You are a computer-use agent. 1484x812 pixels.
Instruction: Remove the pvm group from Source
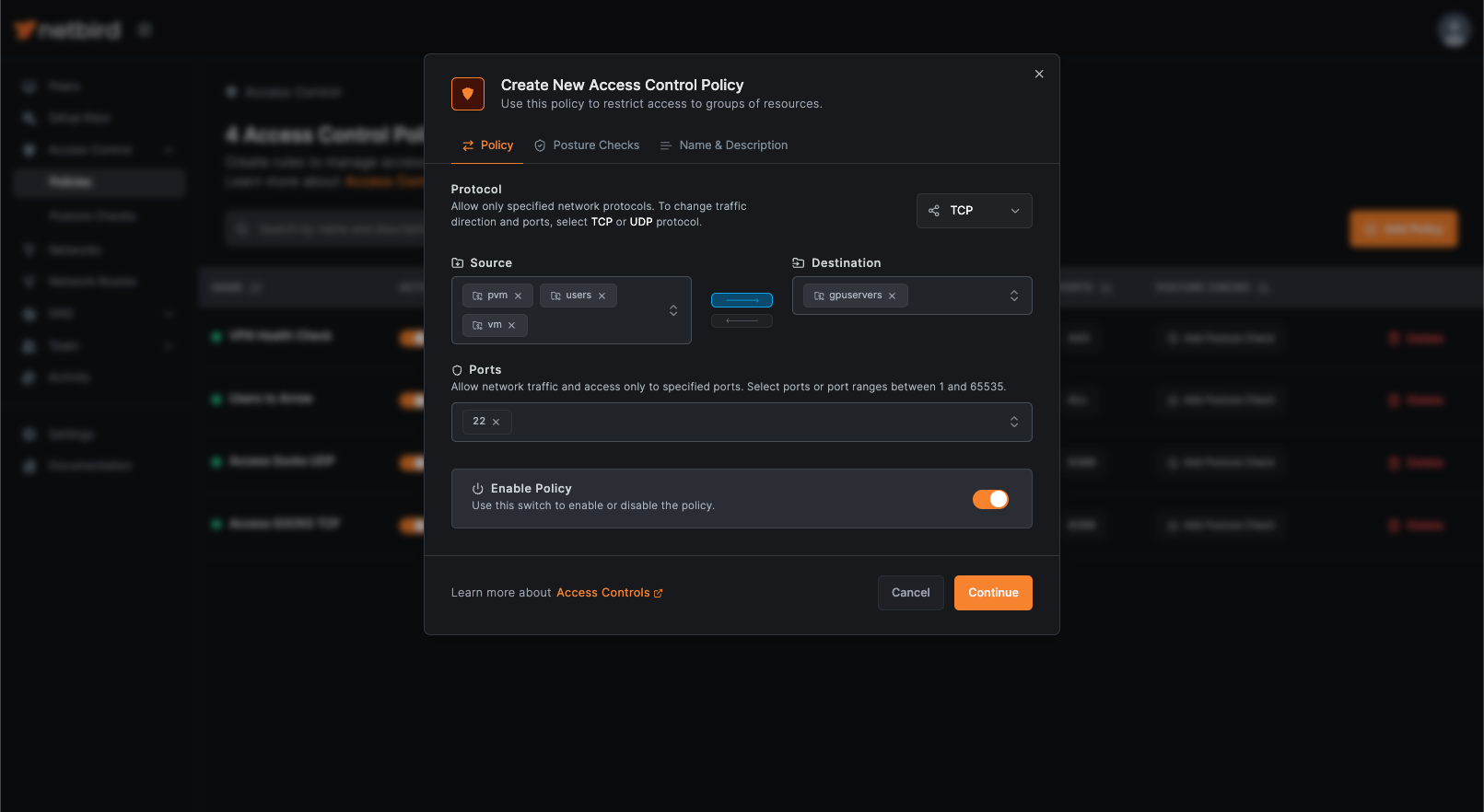518,296
